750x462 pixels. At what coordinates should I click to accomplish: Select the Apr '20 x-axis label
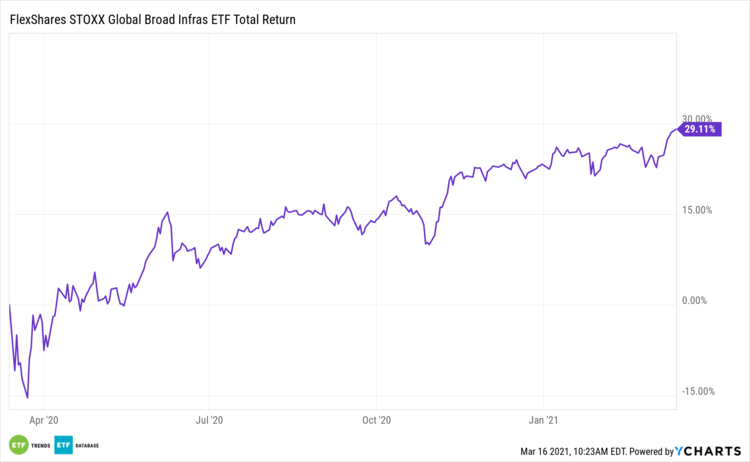[x=45, y=422]
